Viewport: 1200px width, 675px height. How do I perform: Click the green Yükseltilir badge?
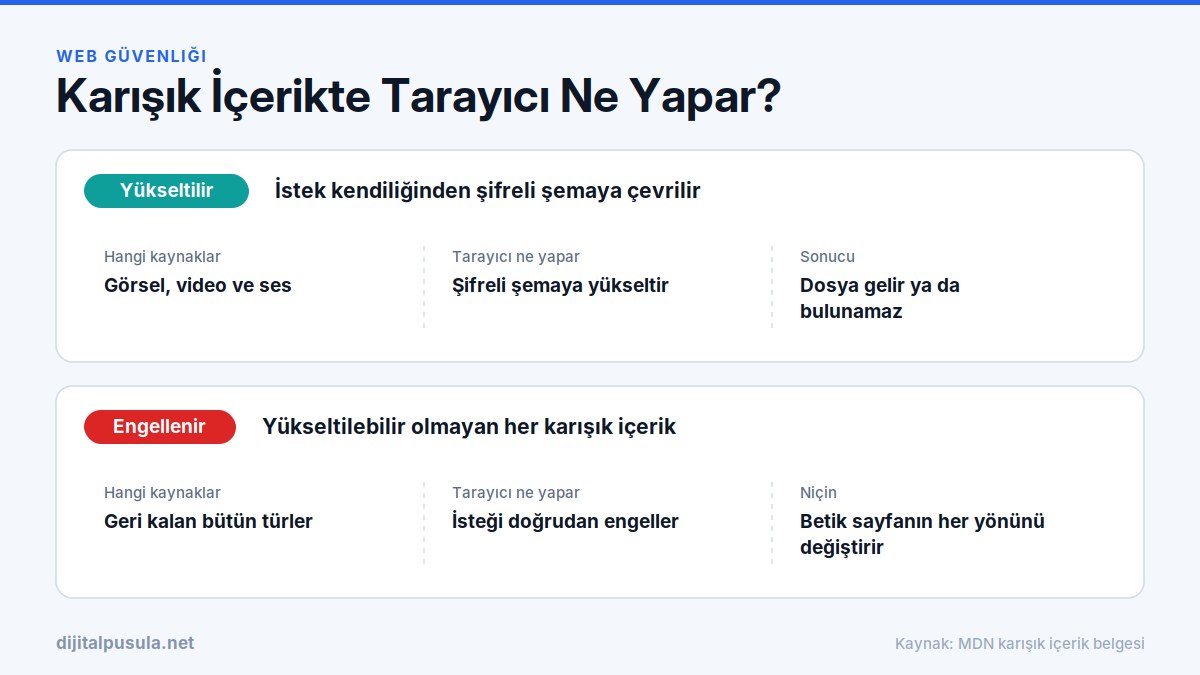tap(166, 191)
